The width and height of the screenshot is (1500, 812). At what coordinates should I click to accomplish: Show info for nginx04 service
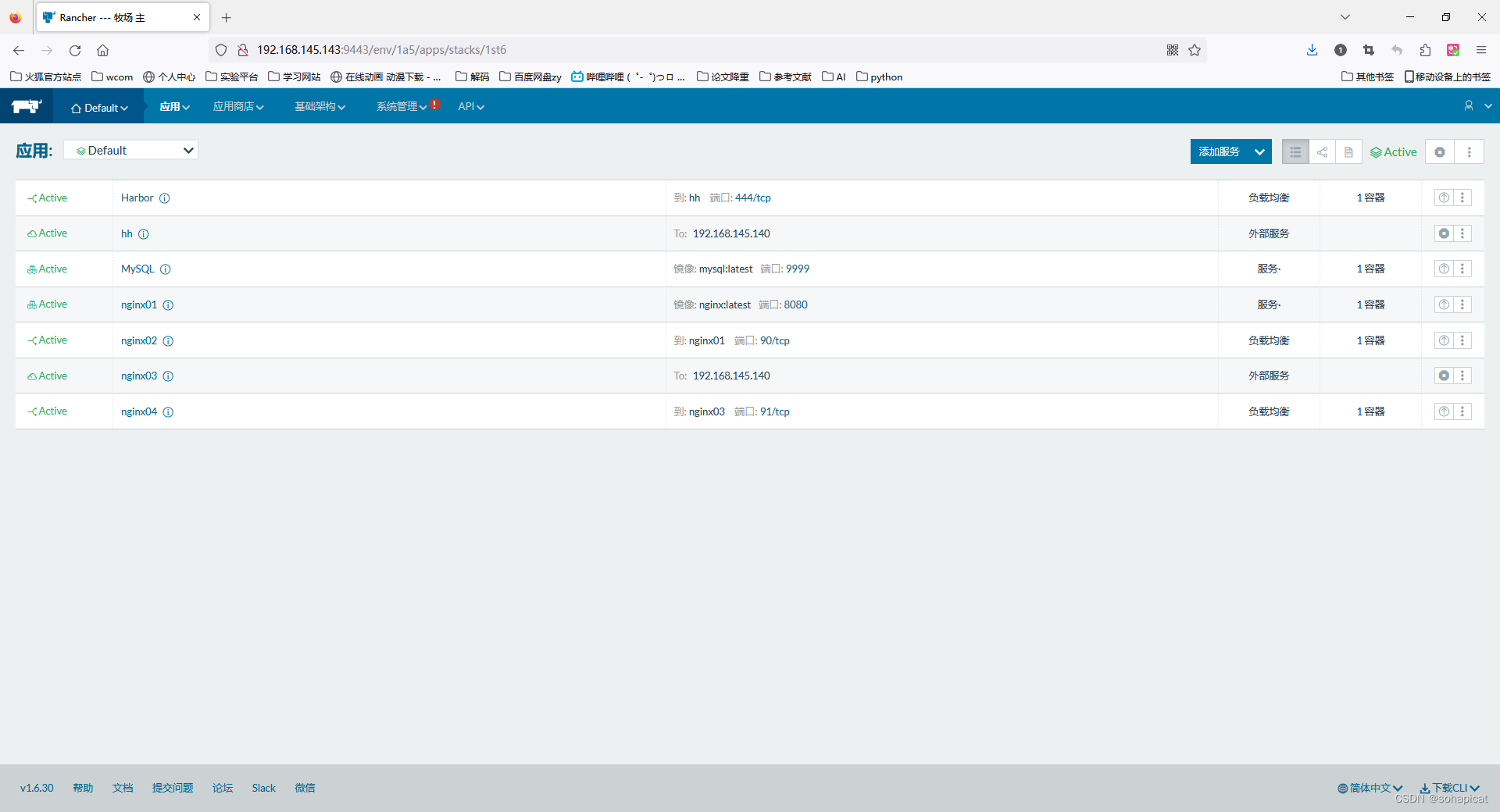click(x=168, y=412)
